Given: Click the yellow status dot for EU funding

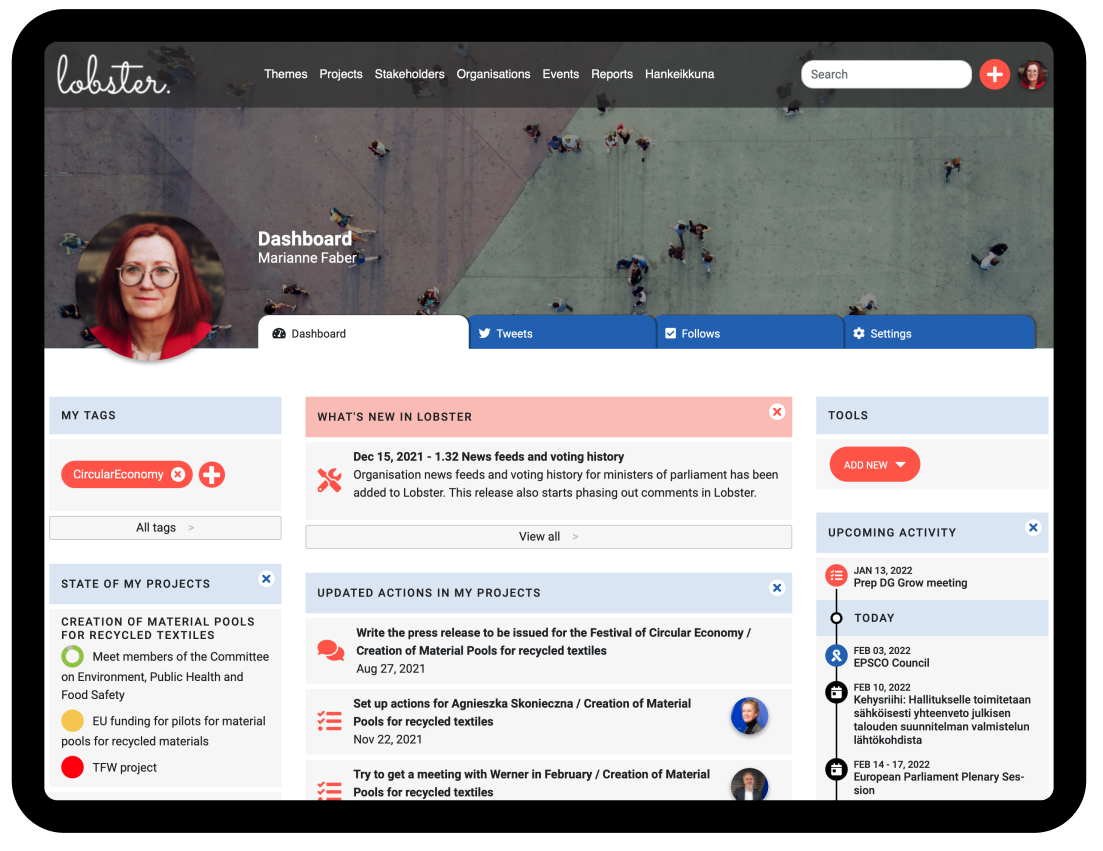Looking at the screenshot, I should (72, 721).
